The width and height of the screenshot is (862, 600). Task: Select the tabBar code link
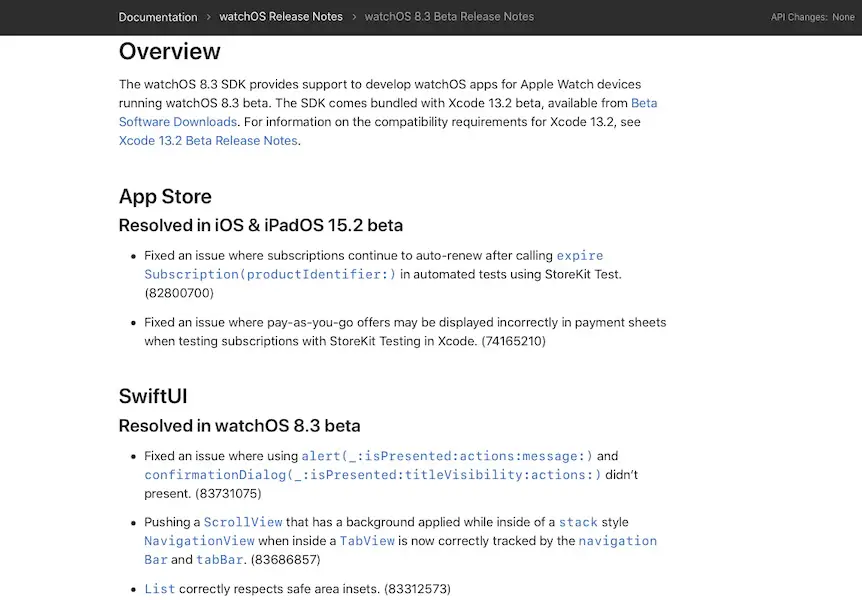pos(221,560)
